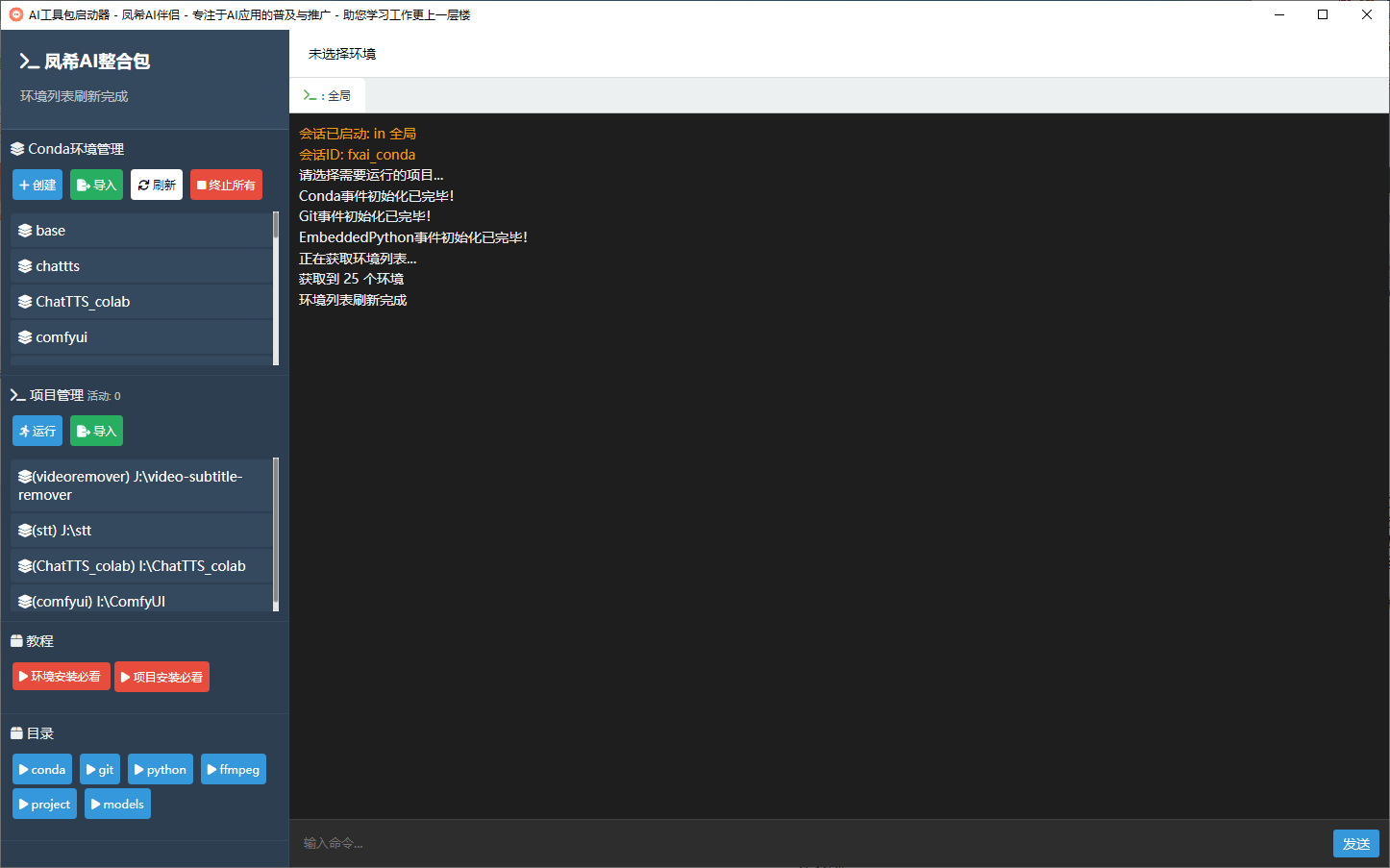Select the base conda environment
1390x868 pixels.
141,231
